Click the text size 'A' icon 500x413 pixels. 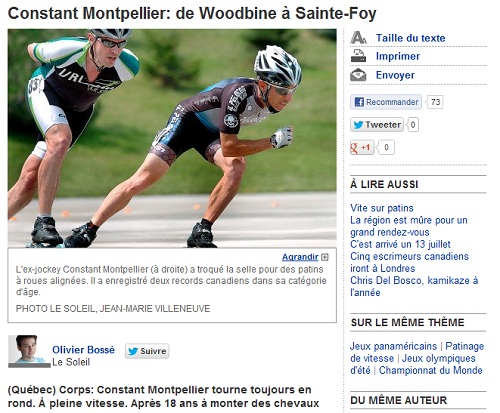pos(358,38)
